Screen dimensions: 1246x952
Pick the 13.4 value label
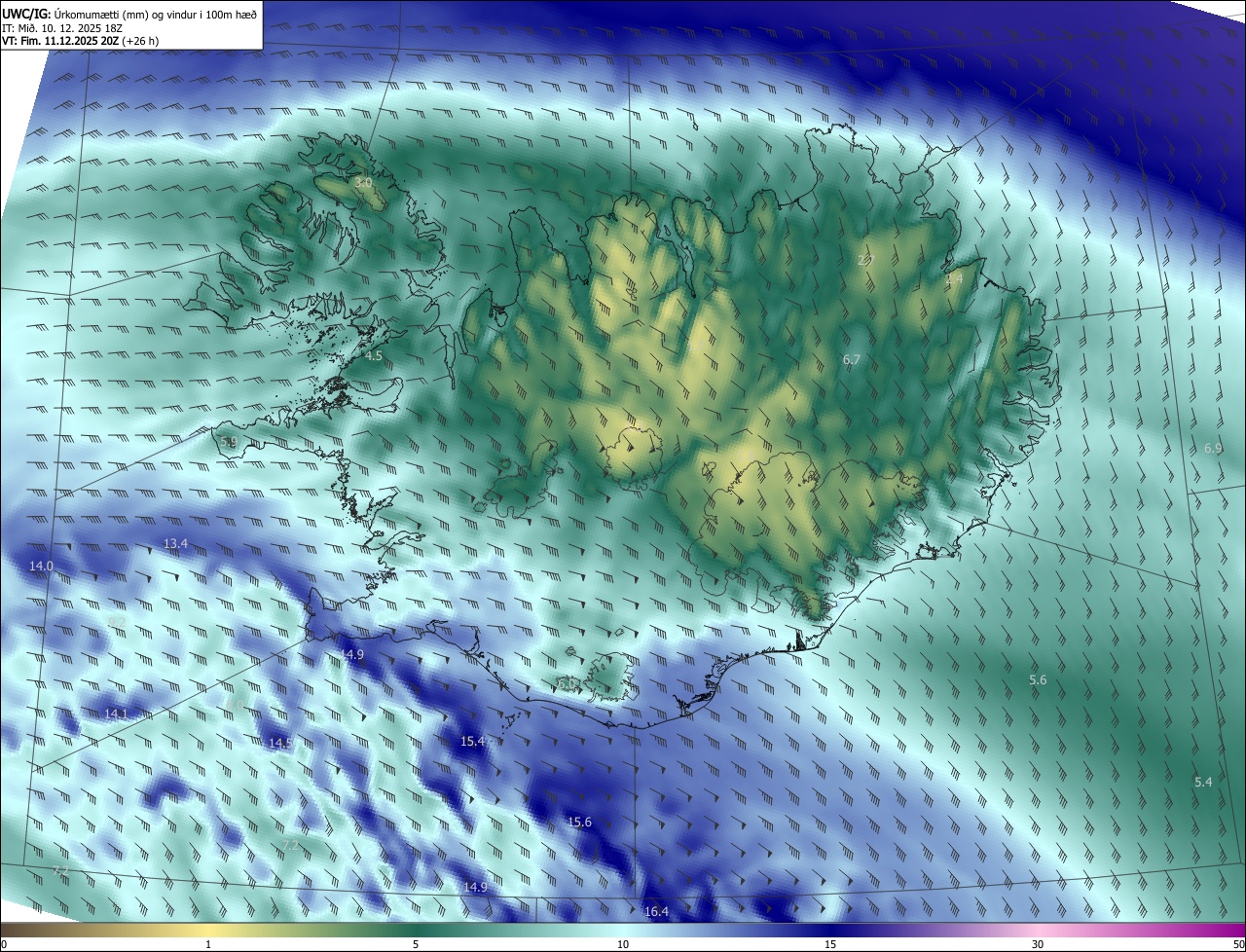coord(175,543)
